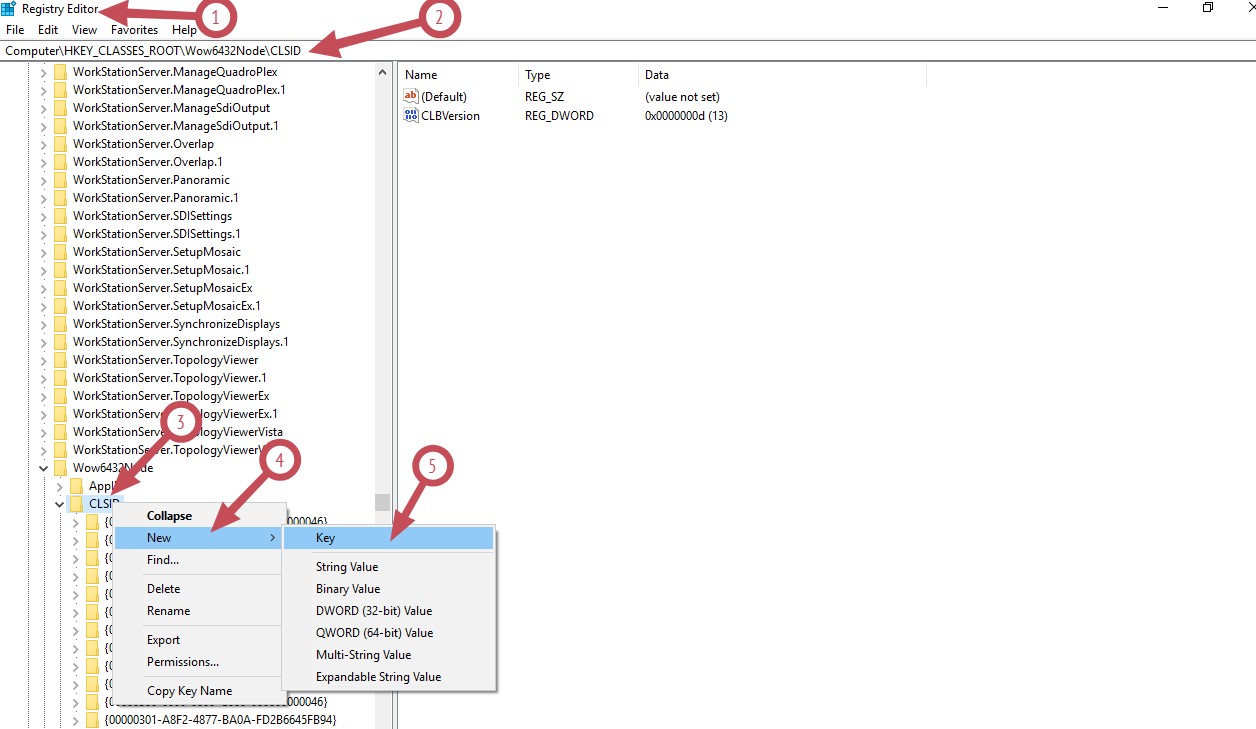1256x729 pixels.
Task: Collapse the Wow6432Node tree node
Action: coord(43,468)
